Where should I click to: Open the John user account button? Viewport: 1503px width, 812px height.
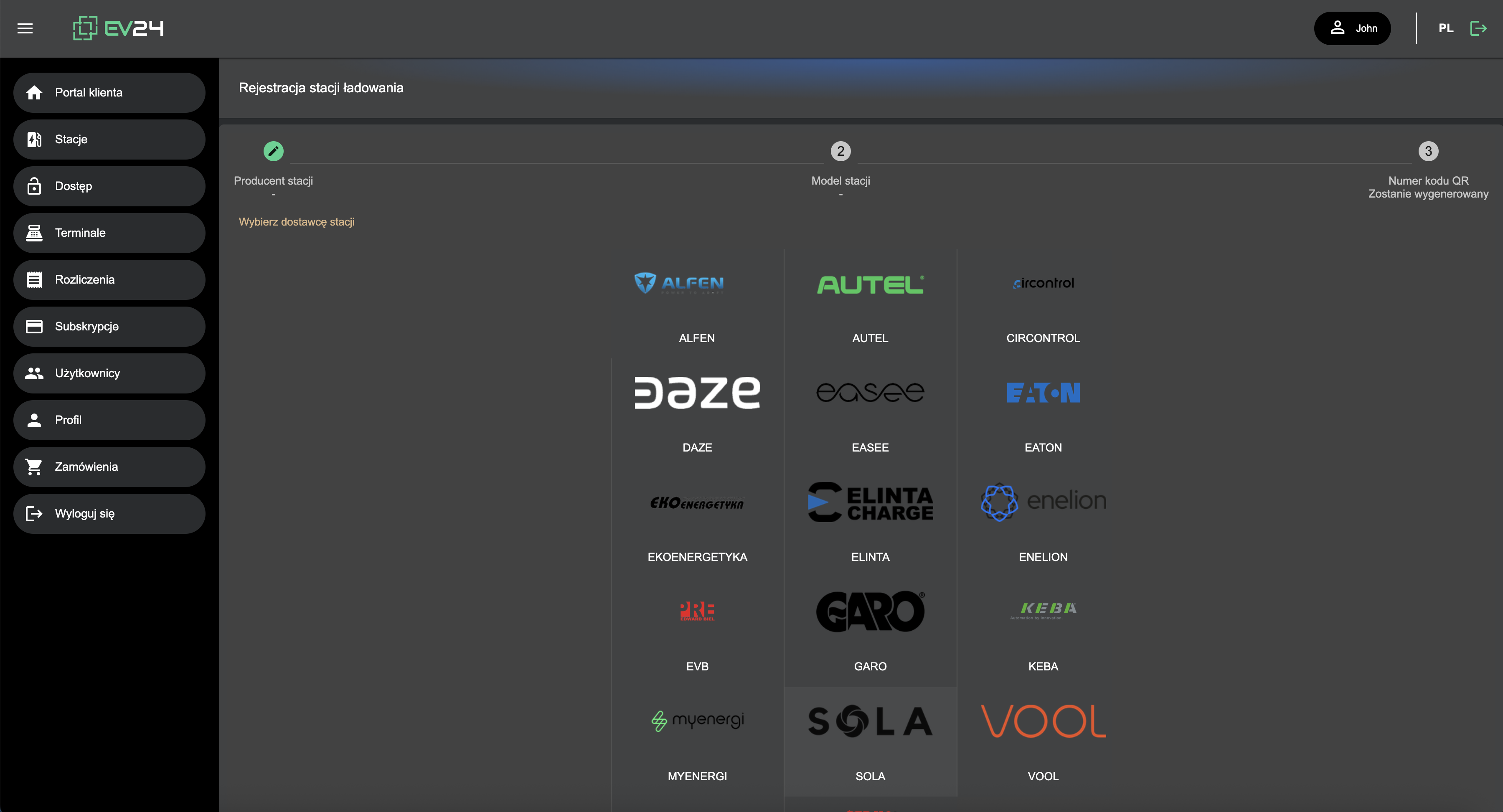coord(1352,28)
